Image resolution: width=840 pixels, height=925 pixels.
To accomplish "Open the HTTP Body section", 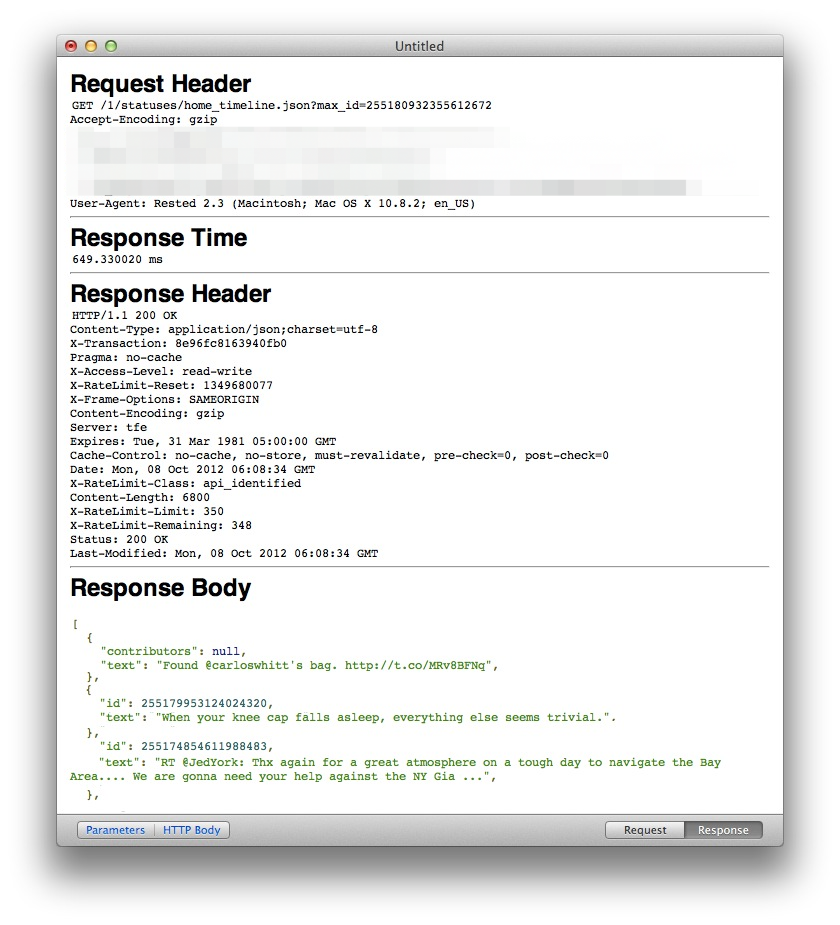I will (x=192, y=830).
